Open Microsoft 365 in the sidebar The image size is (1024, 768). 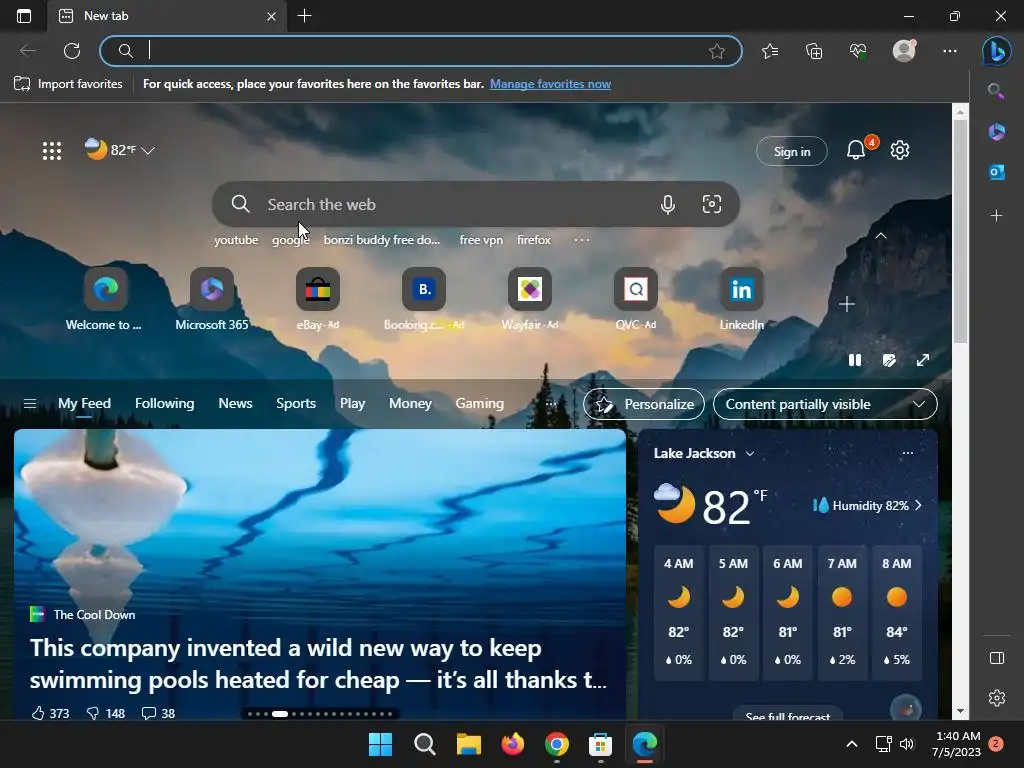tap(996, 131)
